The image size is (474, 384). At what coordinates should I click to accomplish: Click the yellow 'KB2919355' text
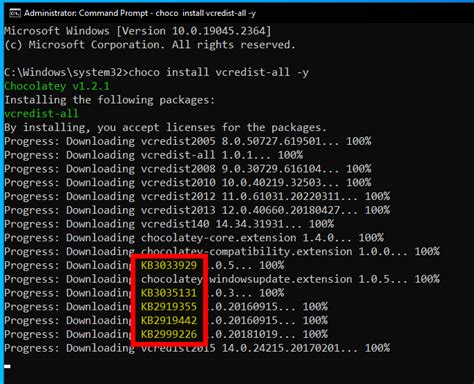(169, 307)
